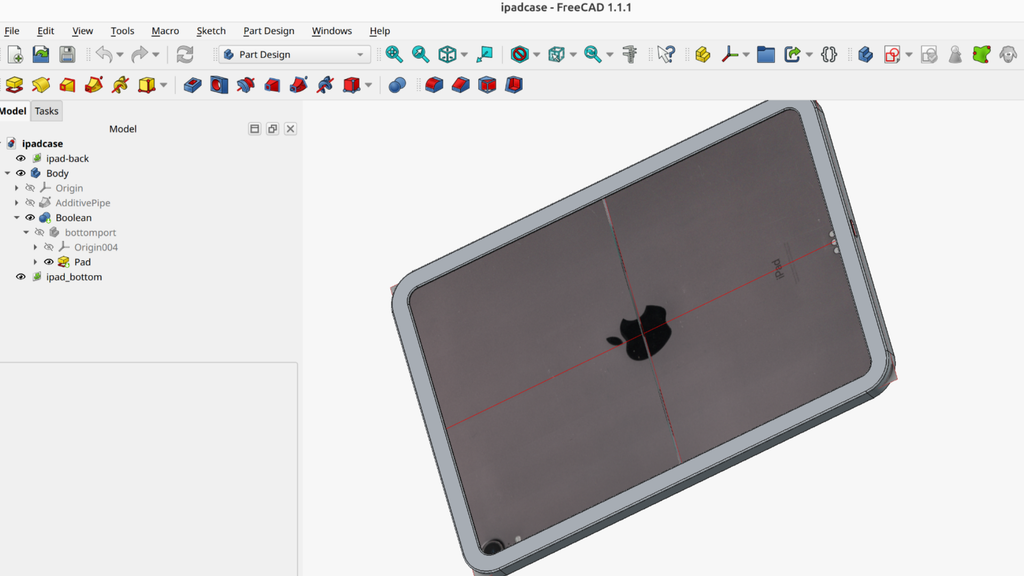
Task: Click the Additive pipe icon
Action: 94,85
